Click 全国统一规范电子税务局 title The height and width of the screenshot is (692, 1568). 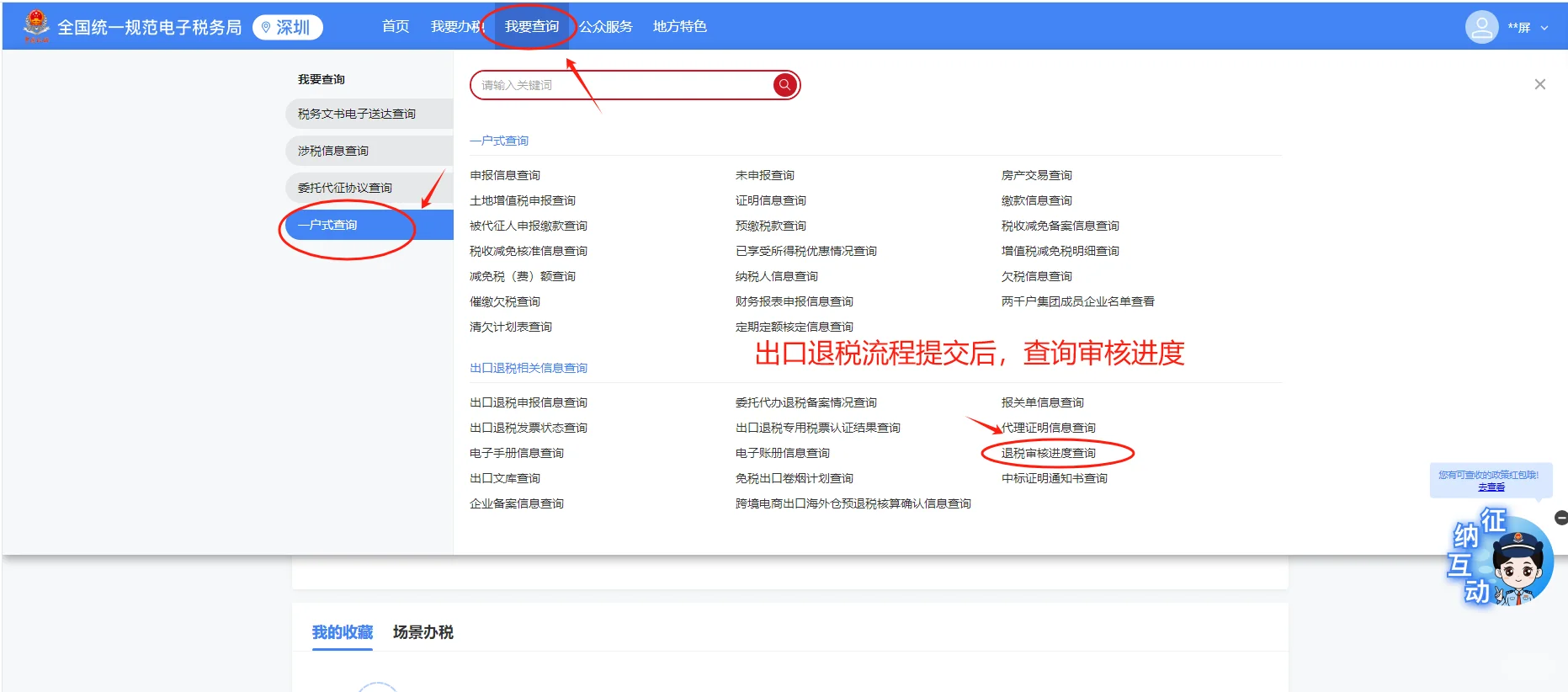coord(150,28)
